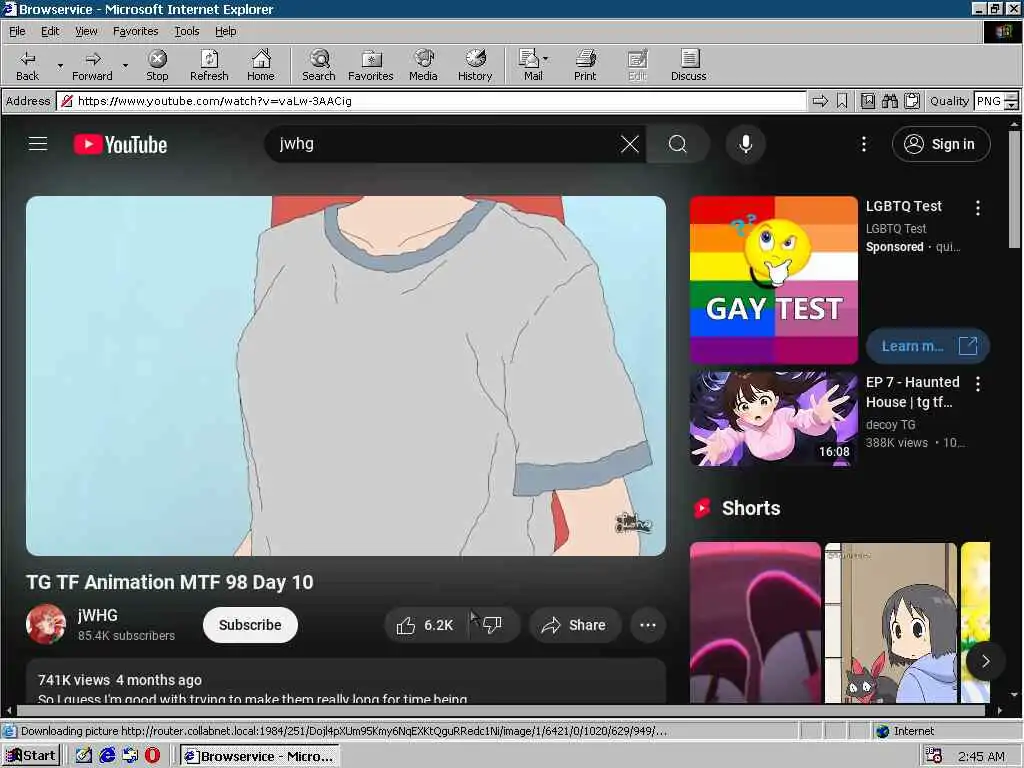Screen dimensions: 1024x768
Task: Click the Forward toolbar button
Action: 92,65
